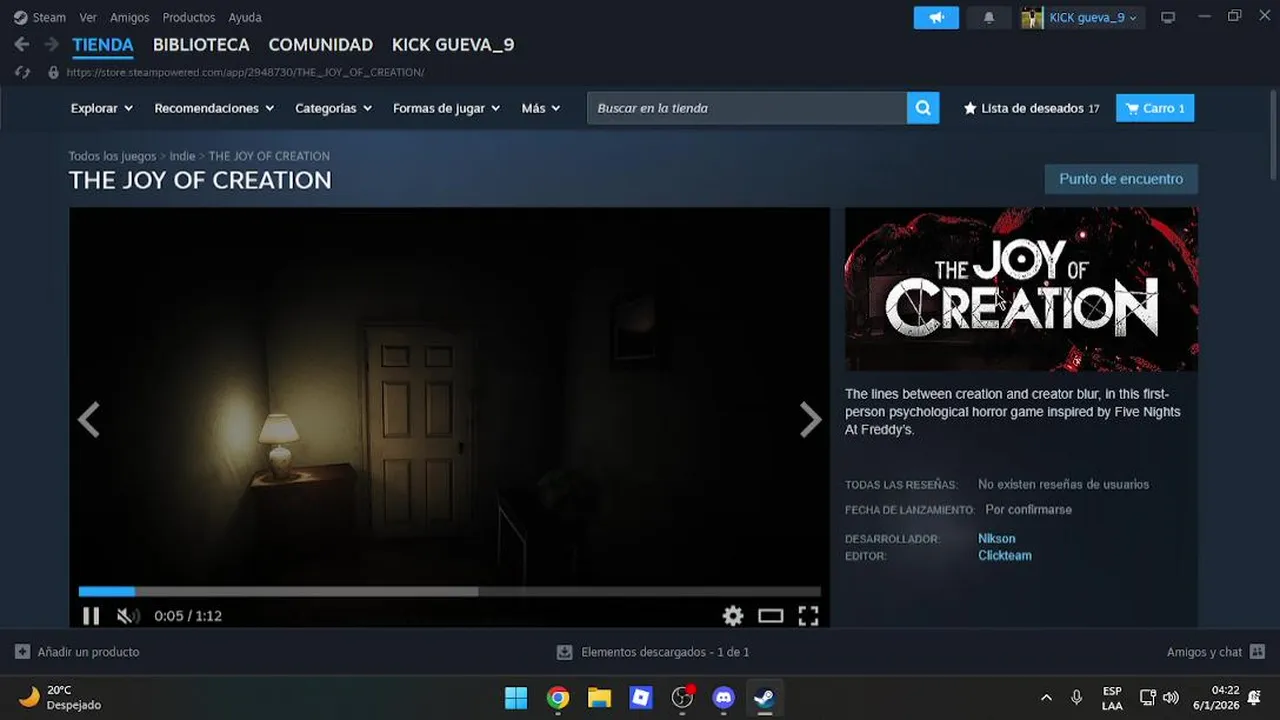Show the previous trailer media item
This screenshot has width=1280, height=720.
[x=89, y=420]
